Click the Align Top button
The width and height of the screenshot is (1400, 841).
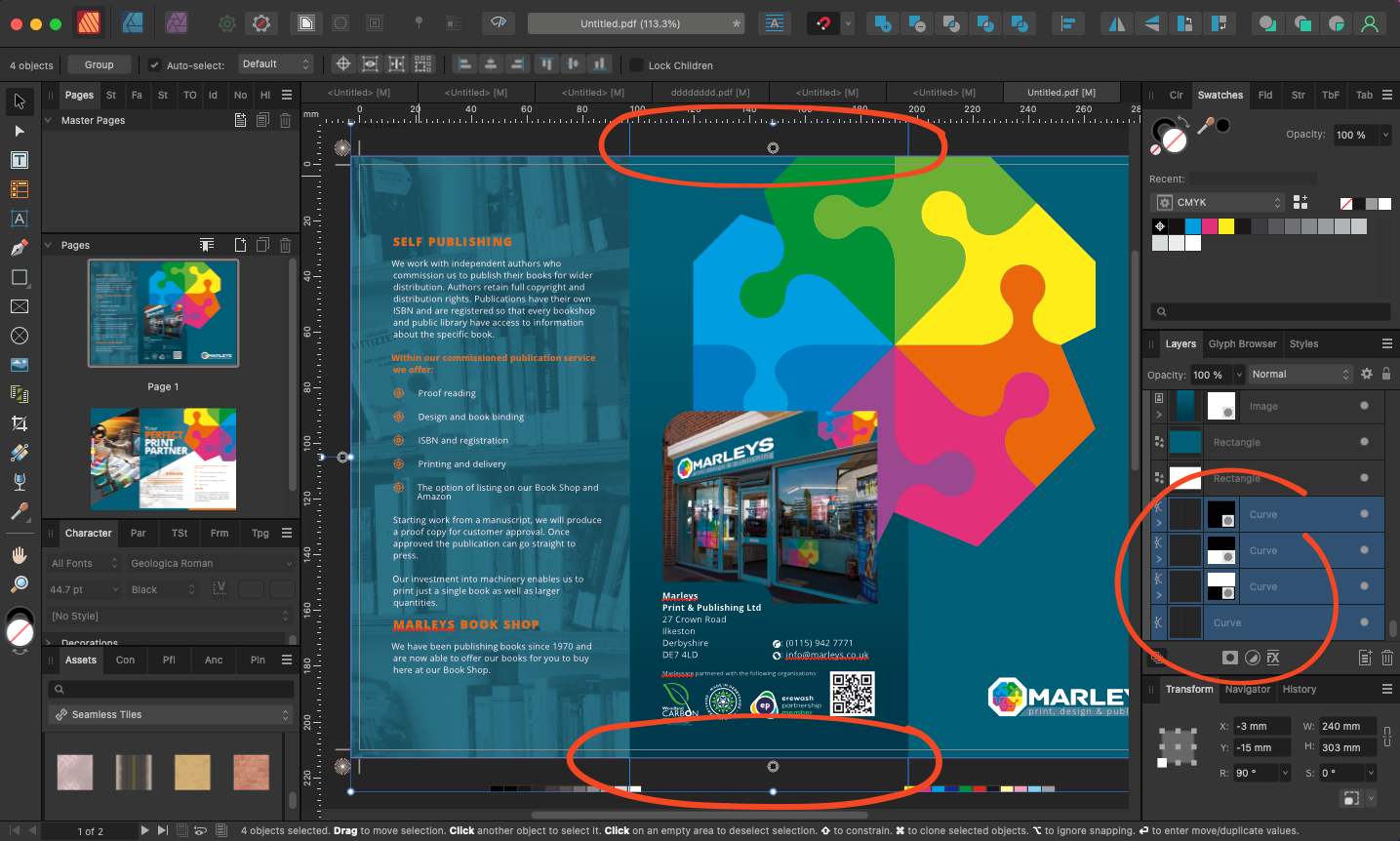[546, 64]
